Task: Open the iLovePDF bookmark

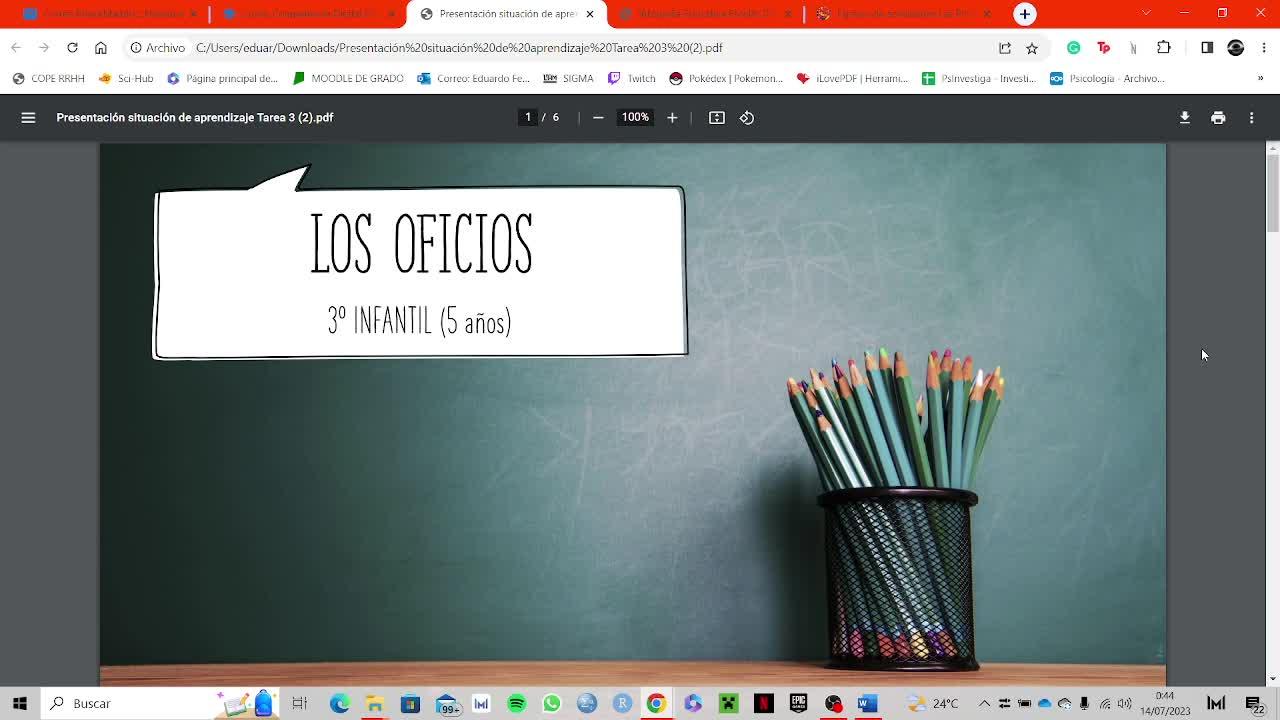Action: coord(852,79)
